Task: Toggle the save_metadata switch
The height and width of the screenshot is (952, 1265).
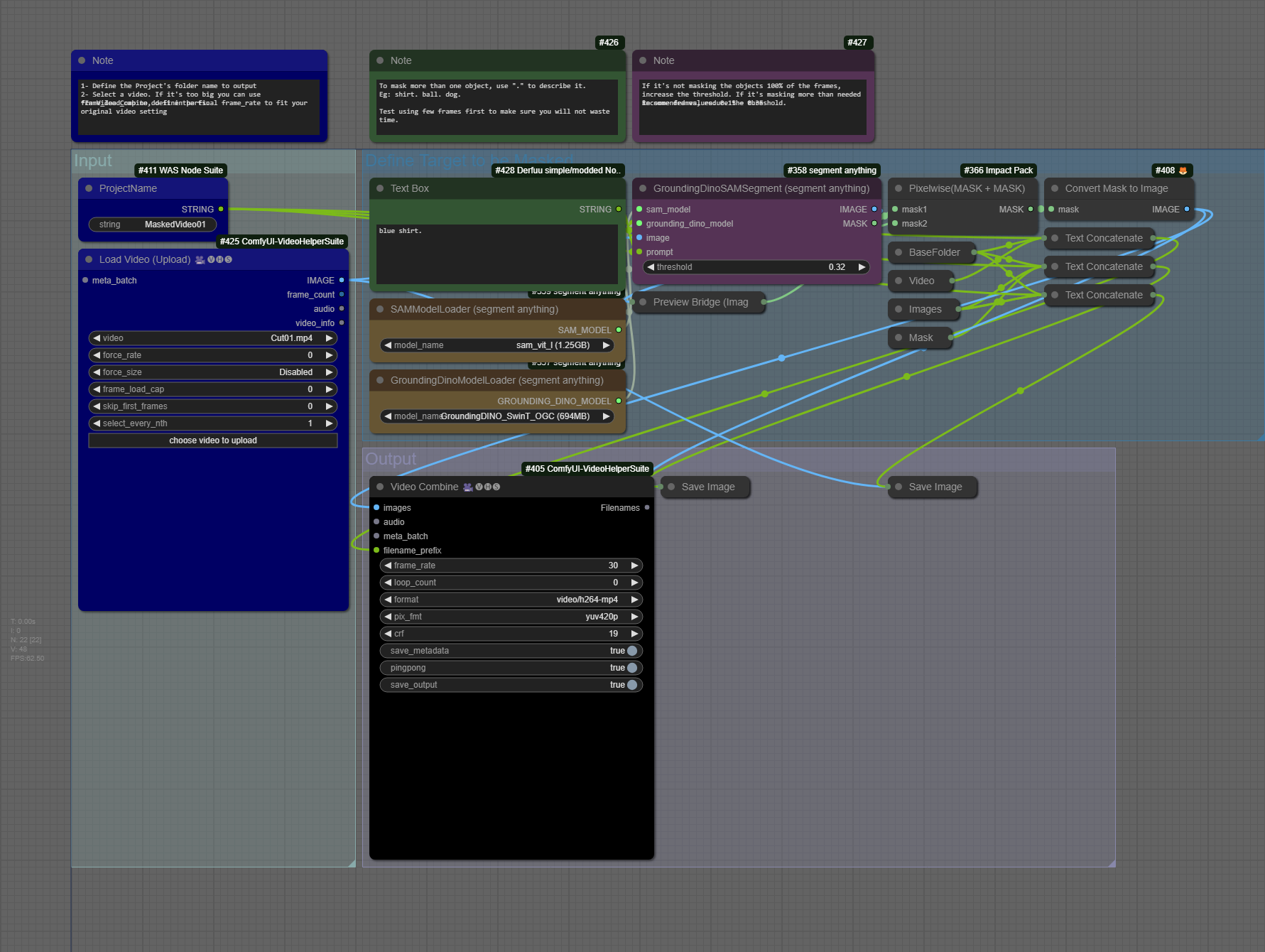Action: [x=631, y=651]
